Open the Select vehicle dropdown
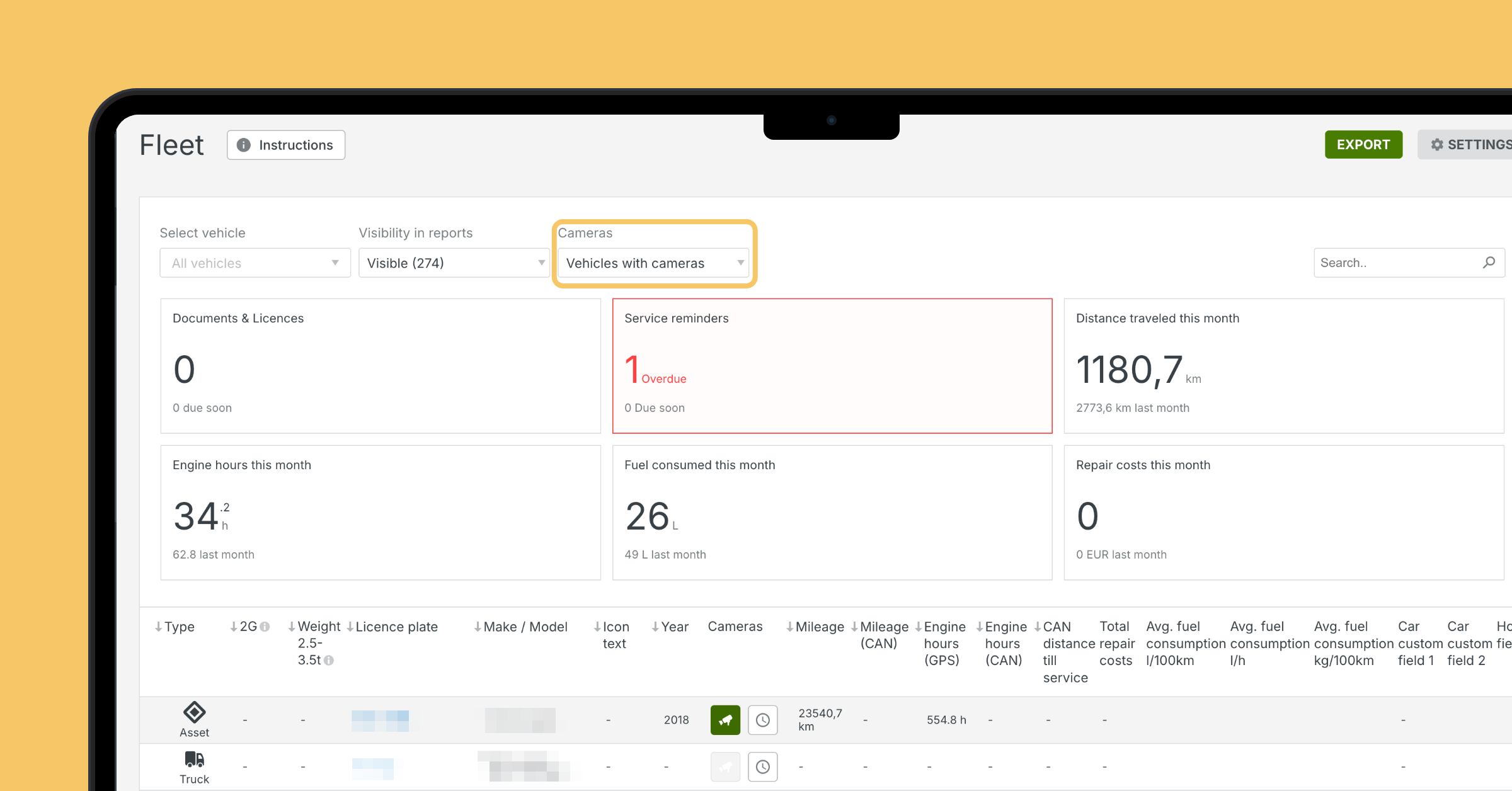Viewport: 1512px width, 791px height. click(255, 263)
